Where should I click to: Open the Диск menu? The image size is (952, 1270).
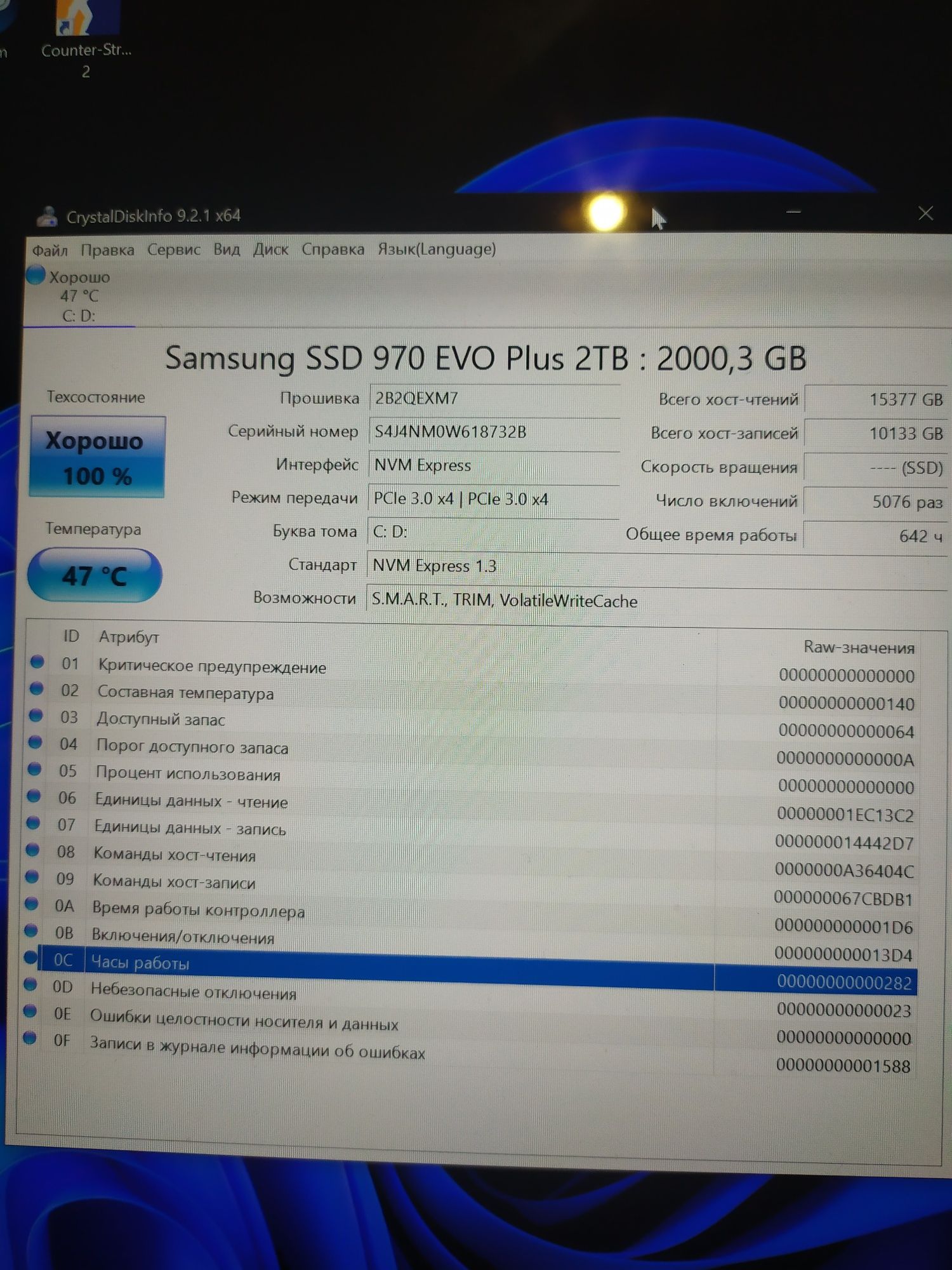pos(271,249)
